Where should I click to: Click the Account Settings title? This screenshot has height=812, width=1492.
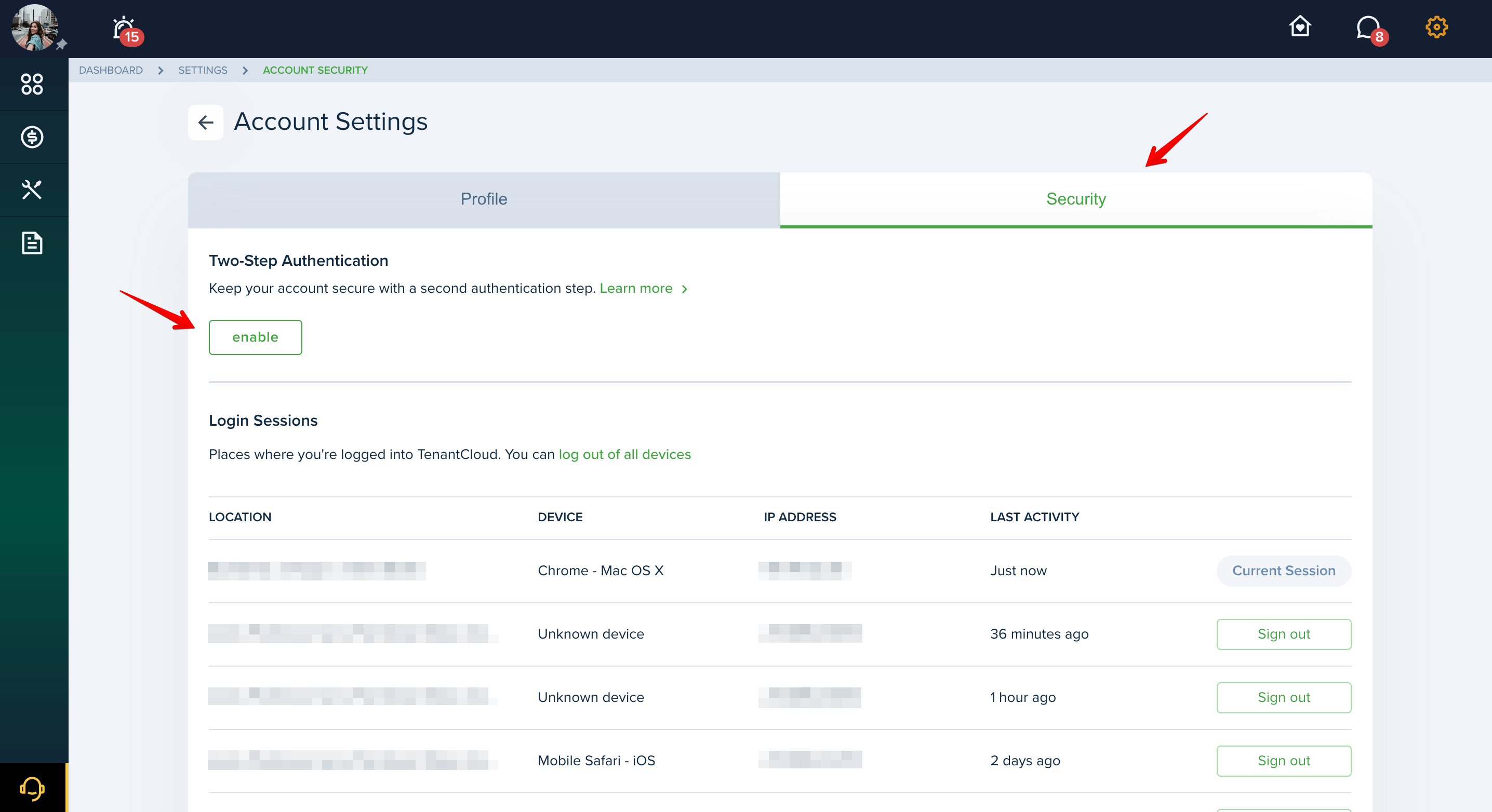tap(331, 122)
